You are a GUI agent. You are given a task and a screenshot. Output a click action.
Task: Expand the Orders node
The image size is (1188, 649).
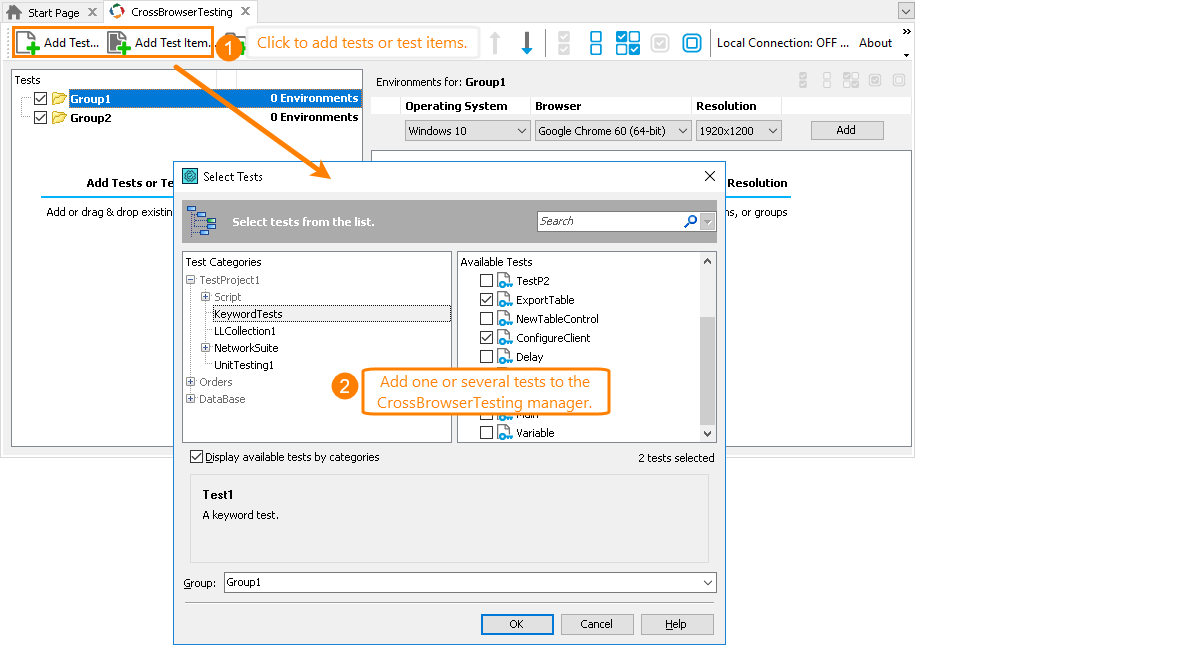click(191, 382)
